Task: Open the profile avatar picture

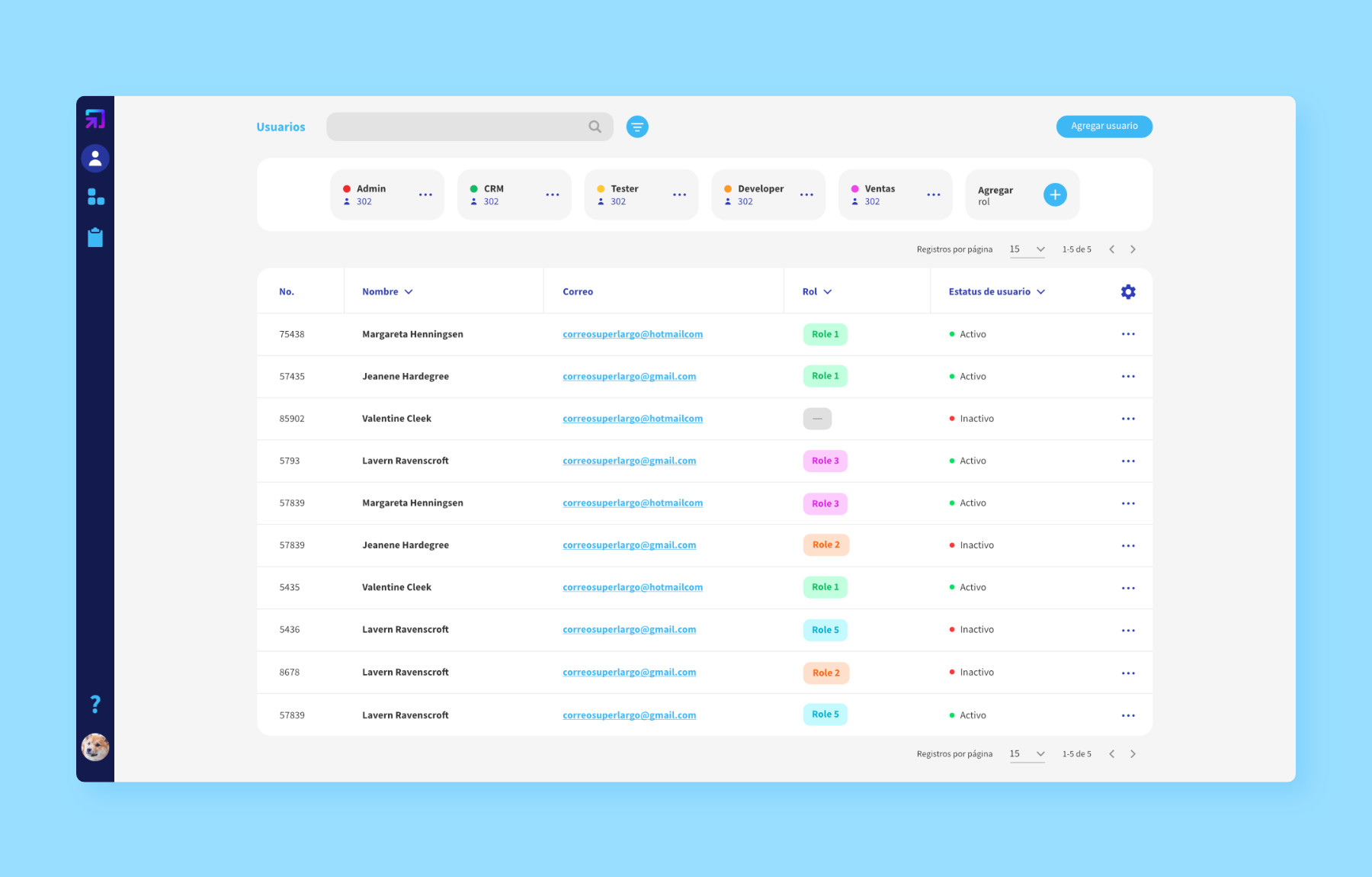Action: (x=95, y=747)
